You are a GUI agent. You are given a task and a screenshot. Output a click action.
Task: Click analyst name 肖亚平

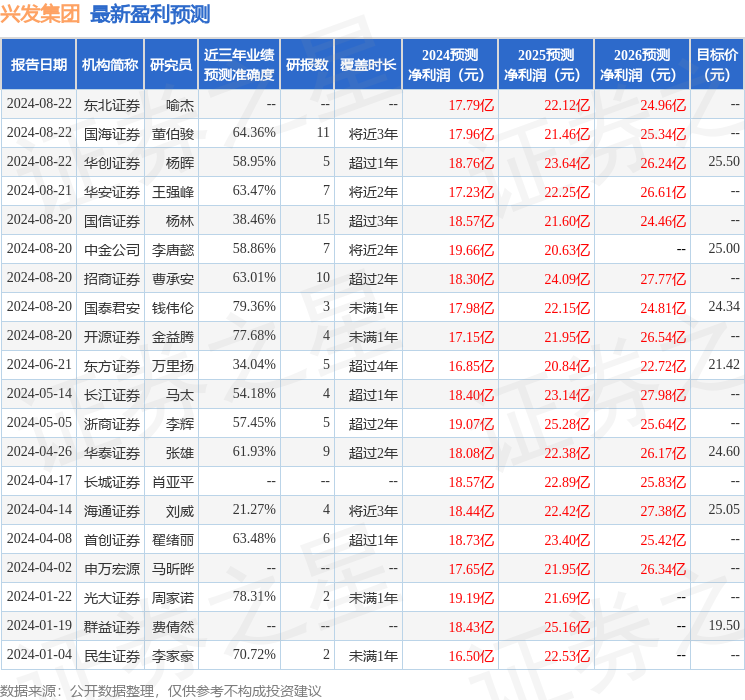(173, 482)
